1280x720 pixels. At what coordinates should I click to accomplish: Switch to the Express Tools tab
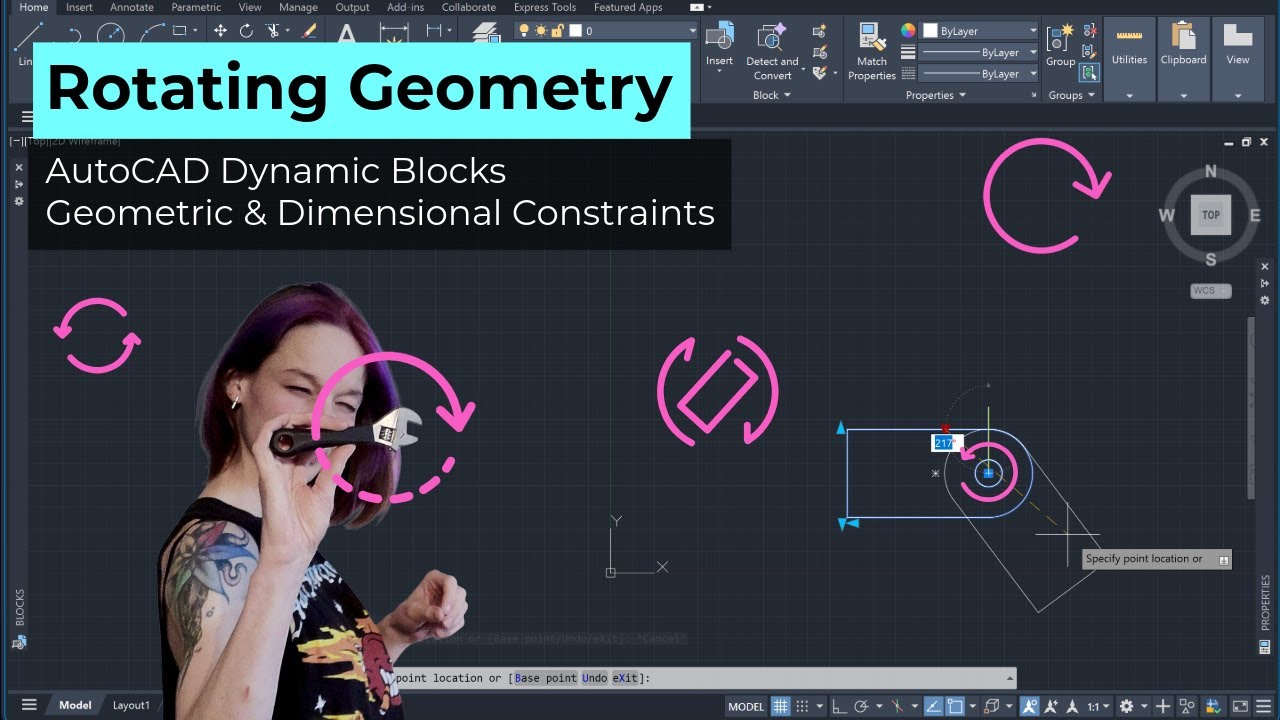[x=545, y=7]
